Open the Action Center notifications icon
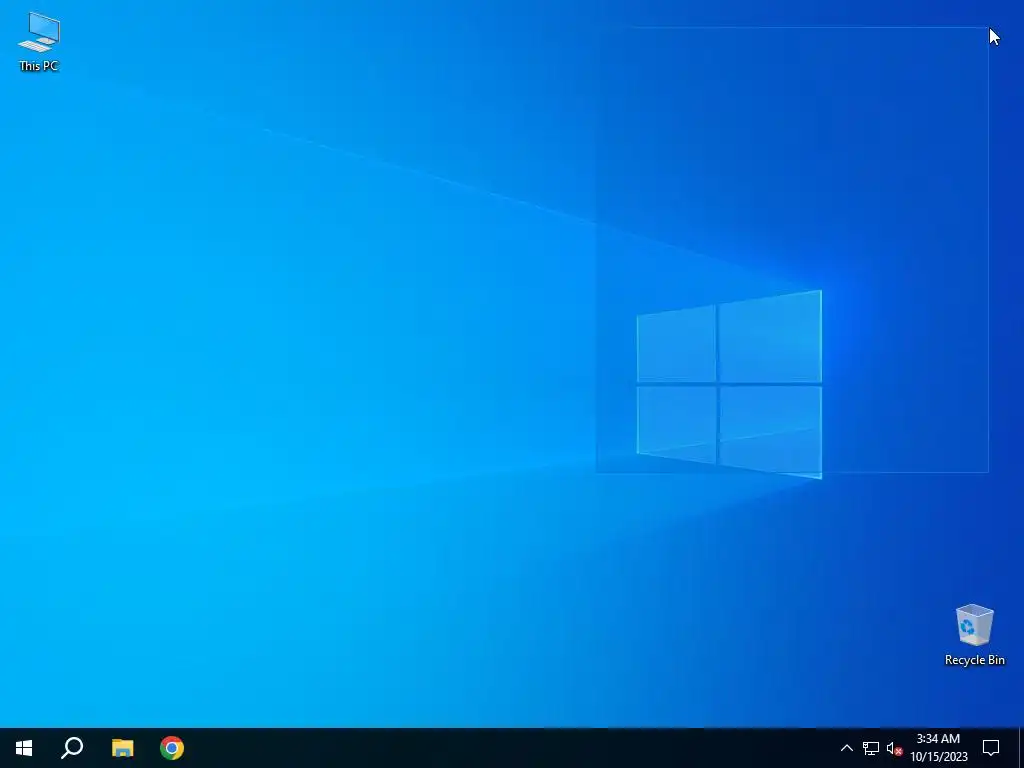The image size is (1024, 768). coord(991,748)
